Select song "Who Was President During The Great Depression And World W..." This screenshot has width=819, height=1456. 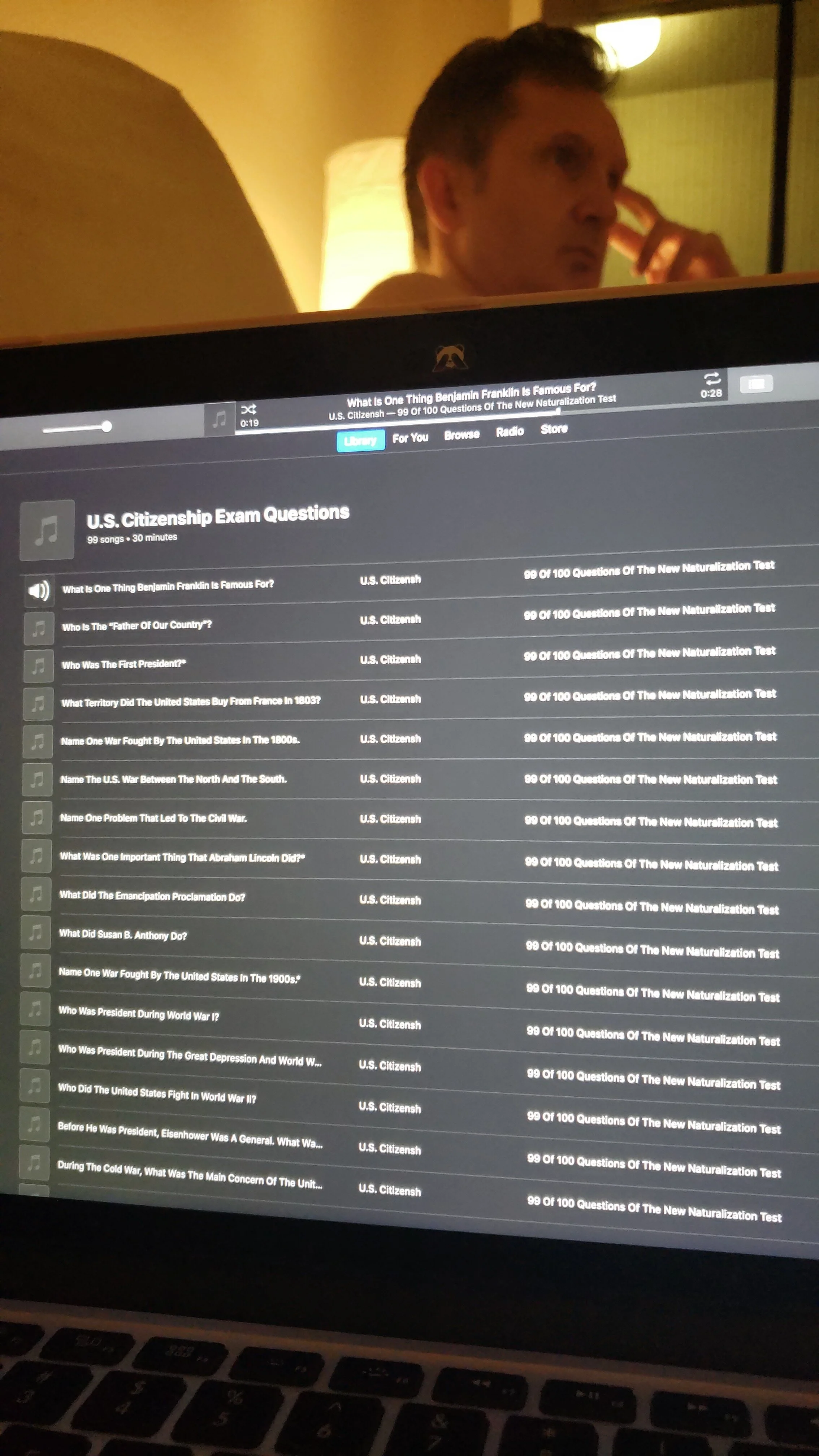click(190, 1055)
